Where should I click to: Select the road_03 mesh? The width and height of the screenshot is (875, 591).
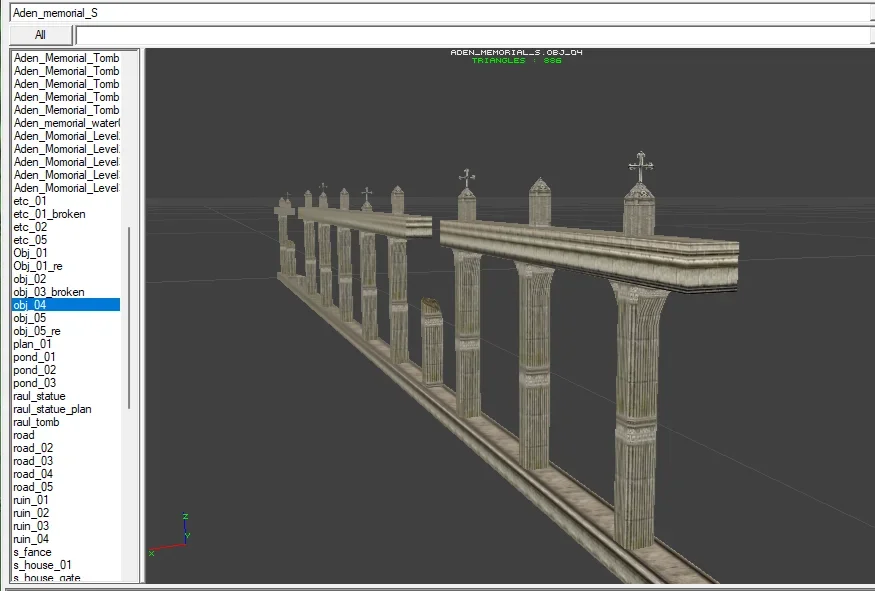(66, 461)
